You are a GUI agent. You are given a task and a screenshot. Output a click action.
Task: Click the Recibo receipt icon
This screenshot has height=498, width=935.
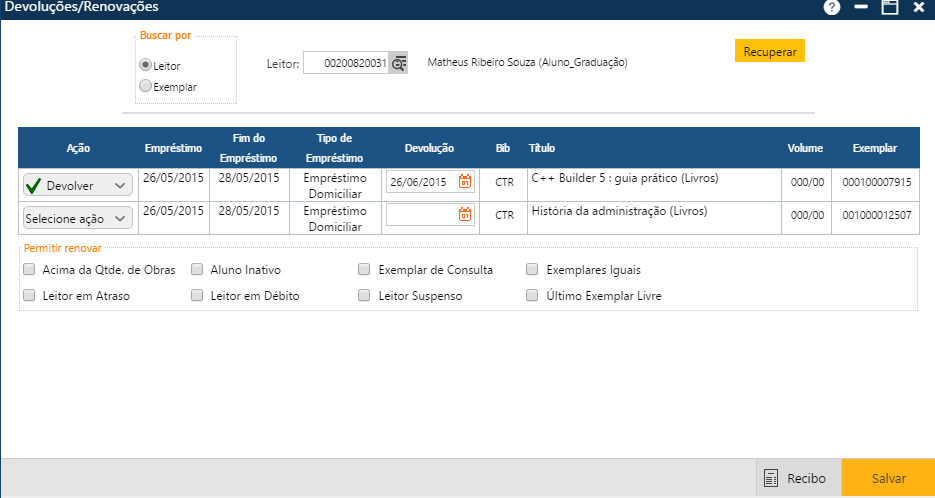(x=771, y=479)
